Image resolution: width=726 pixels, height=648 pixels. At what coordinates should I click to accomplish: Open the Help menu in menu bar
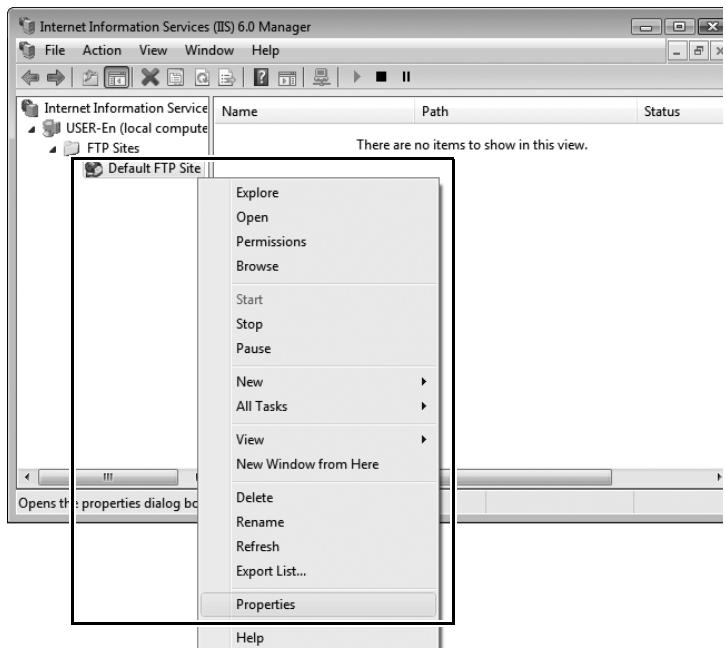[265, 50]
